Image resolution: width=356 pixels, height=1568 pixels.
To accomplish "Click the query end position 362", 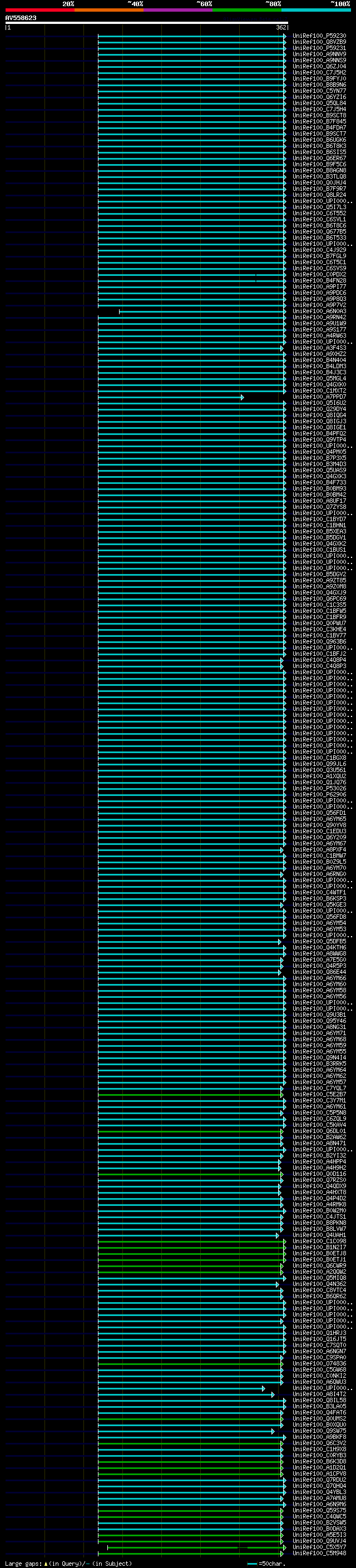I will 280,27.
